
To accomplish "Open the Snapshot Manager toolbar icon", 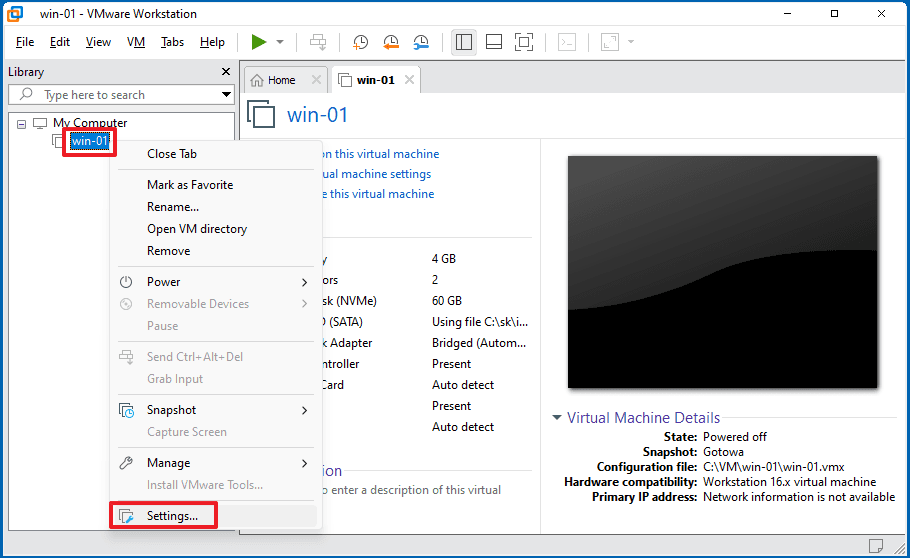I will (x=422, y=42).
